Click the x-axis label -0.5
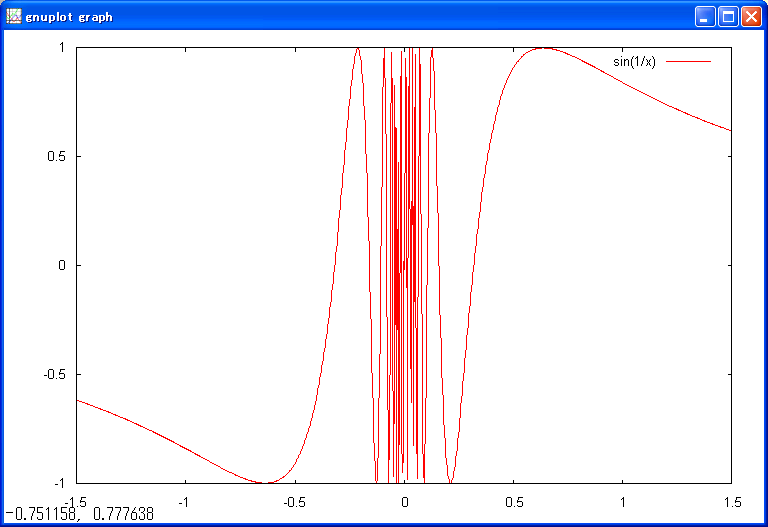 coord(294,503)
